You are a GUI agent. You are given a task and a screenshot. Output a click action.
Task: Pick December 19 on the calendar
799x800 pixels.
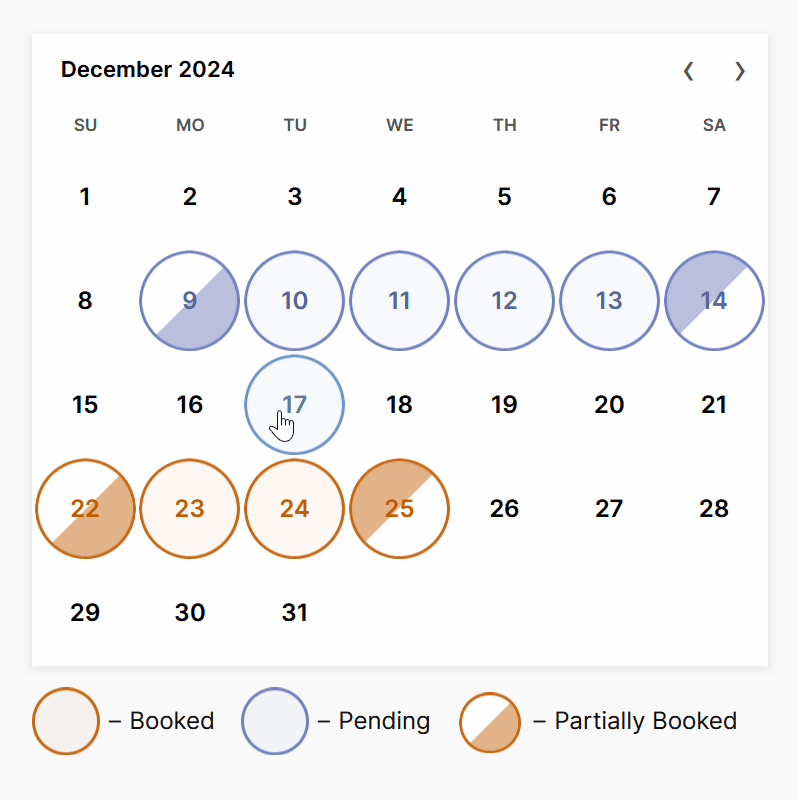click(504, 405)
